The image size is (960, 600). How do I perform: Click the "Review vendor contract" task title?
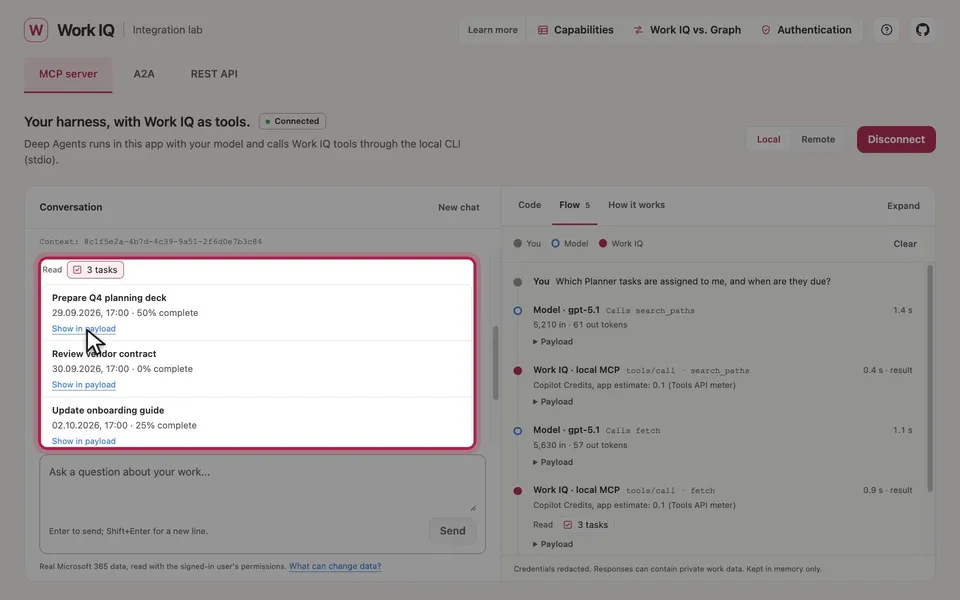pyautogui.click(x=104, y=354)
